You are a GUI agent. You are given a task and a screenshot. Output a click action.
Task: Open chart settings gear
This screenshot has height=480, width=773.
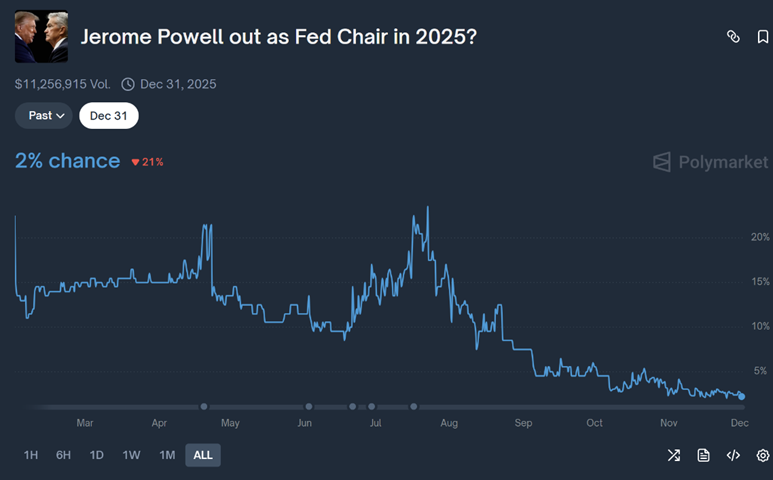click(763, 455)
